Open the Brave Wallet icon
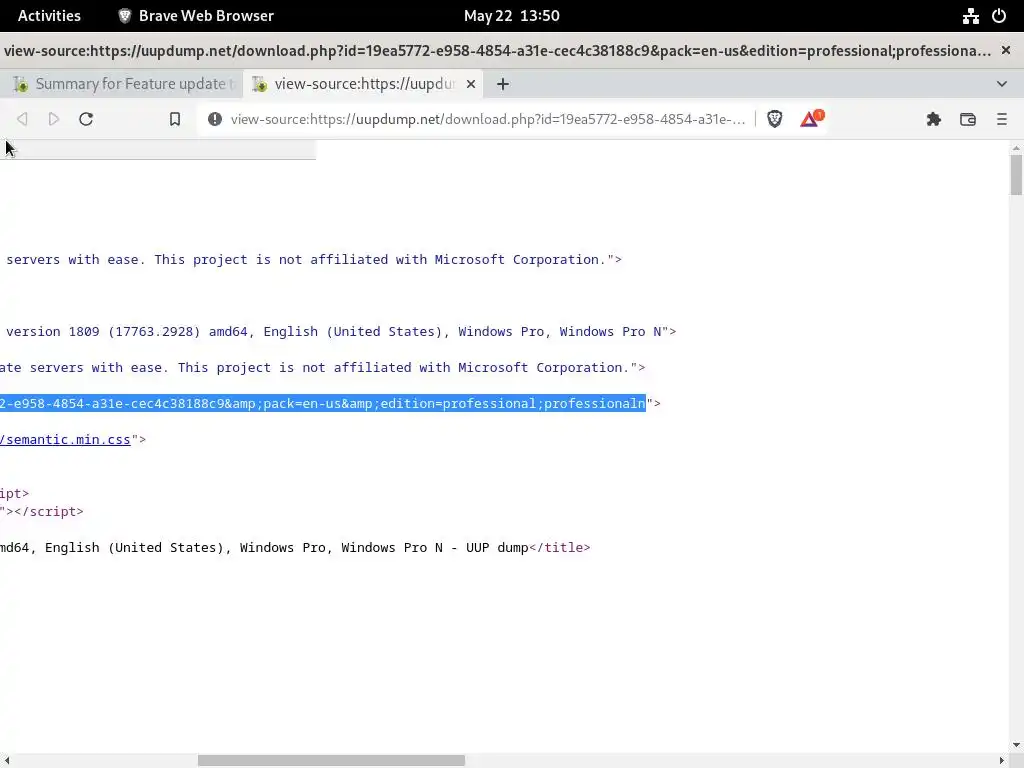The height and width of the screenshot is (768, 1024). click(x=968, y=119)
